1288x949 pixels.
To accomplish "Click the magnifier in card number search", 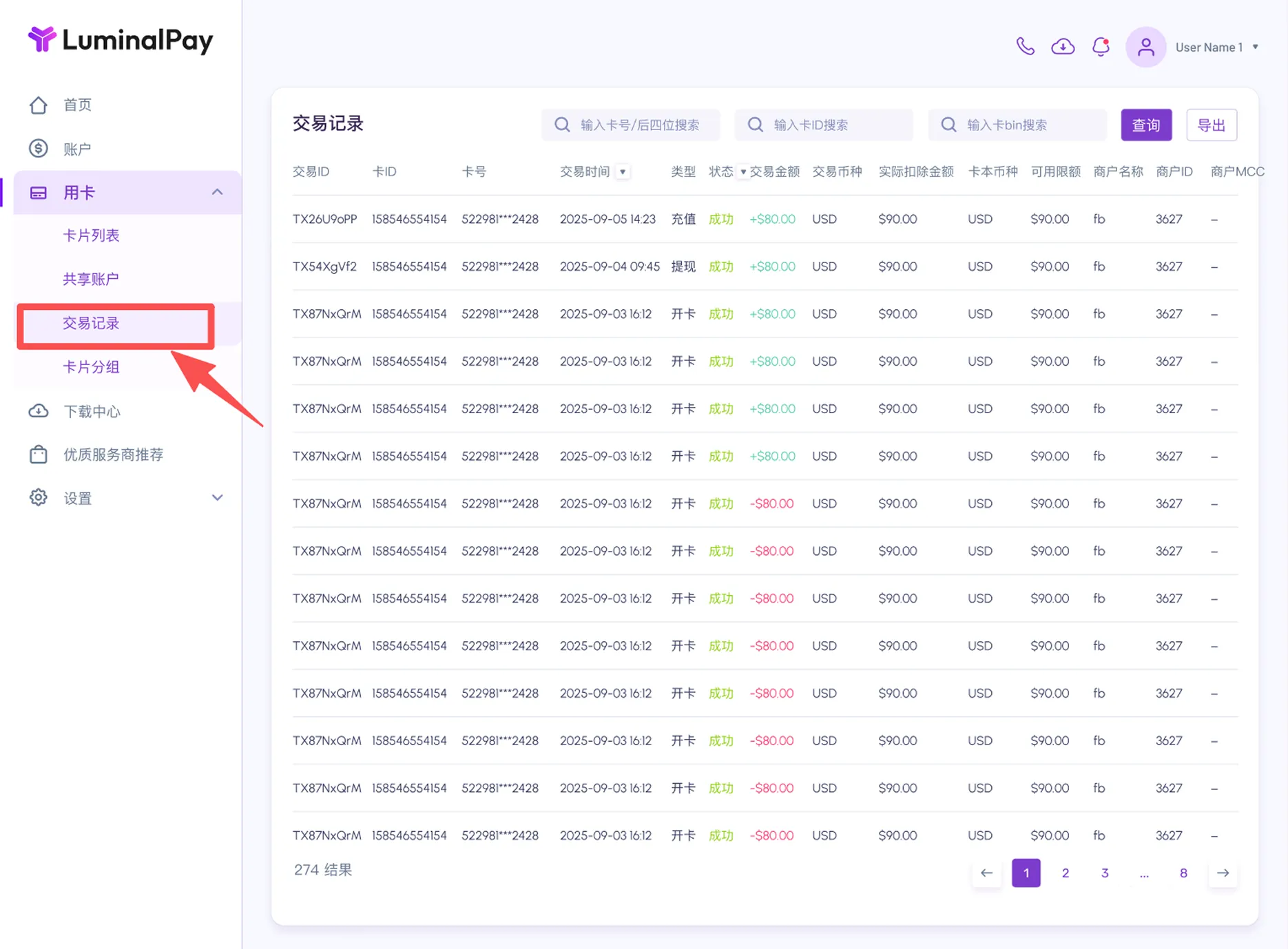I will click(x=562, y=125).
